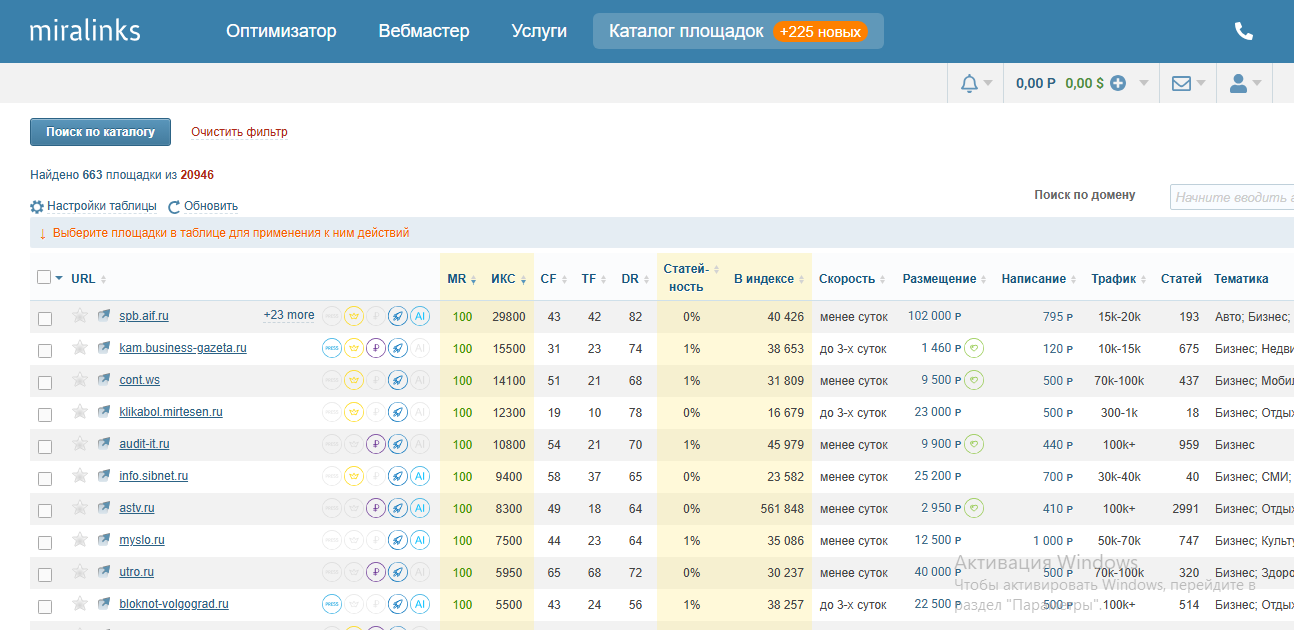The height and width of the screenshot is (630, 1294).
Task: Click the AI icon in the info.sibnet.ru row
Action: click(420, 476)
